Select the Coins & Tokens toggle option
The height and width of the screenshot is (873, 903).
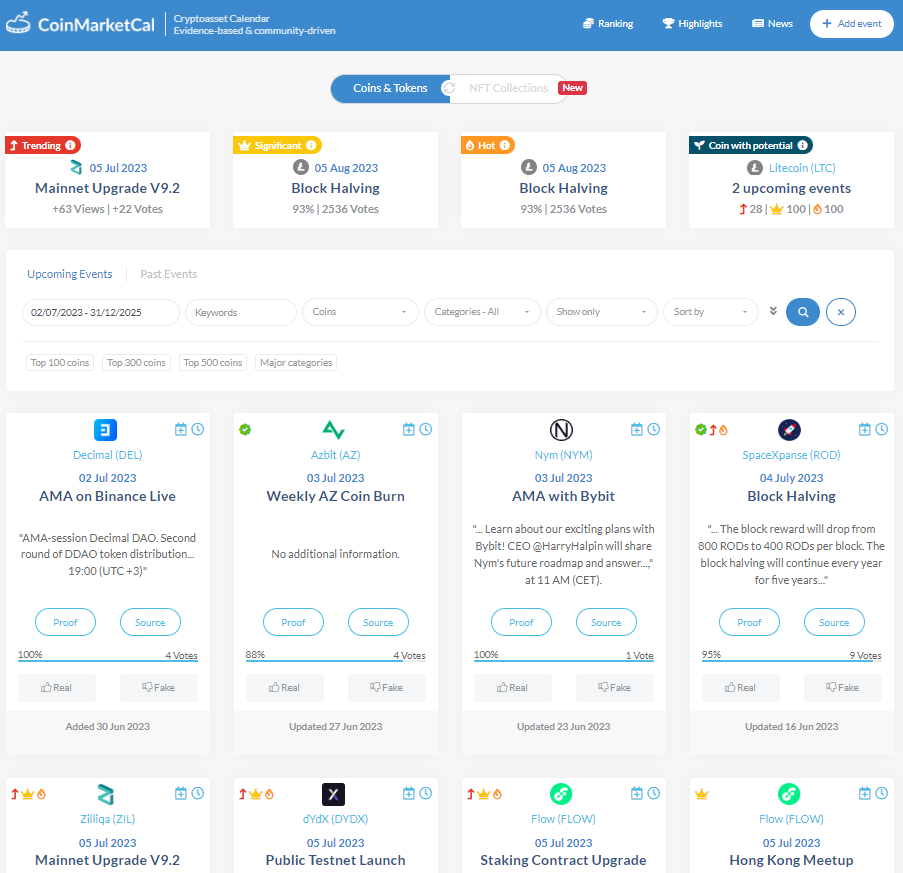click(x=390, y=88)
